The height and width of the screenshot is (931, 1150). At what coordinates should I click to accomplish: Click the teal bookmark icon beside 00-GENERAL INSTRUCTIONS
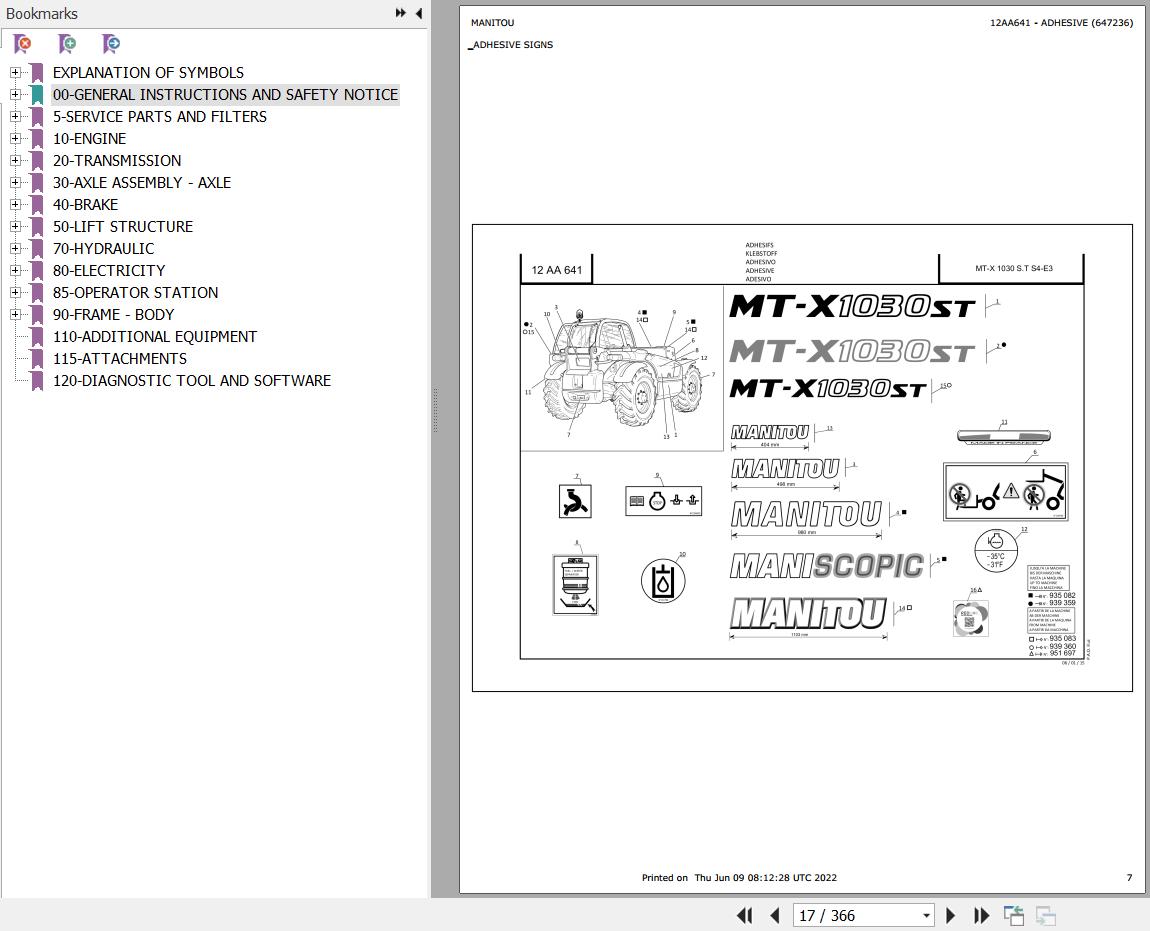[37, 95]
